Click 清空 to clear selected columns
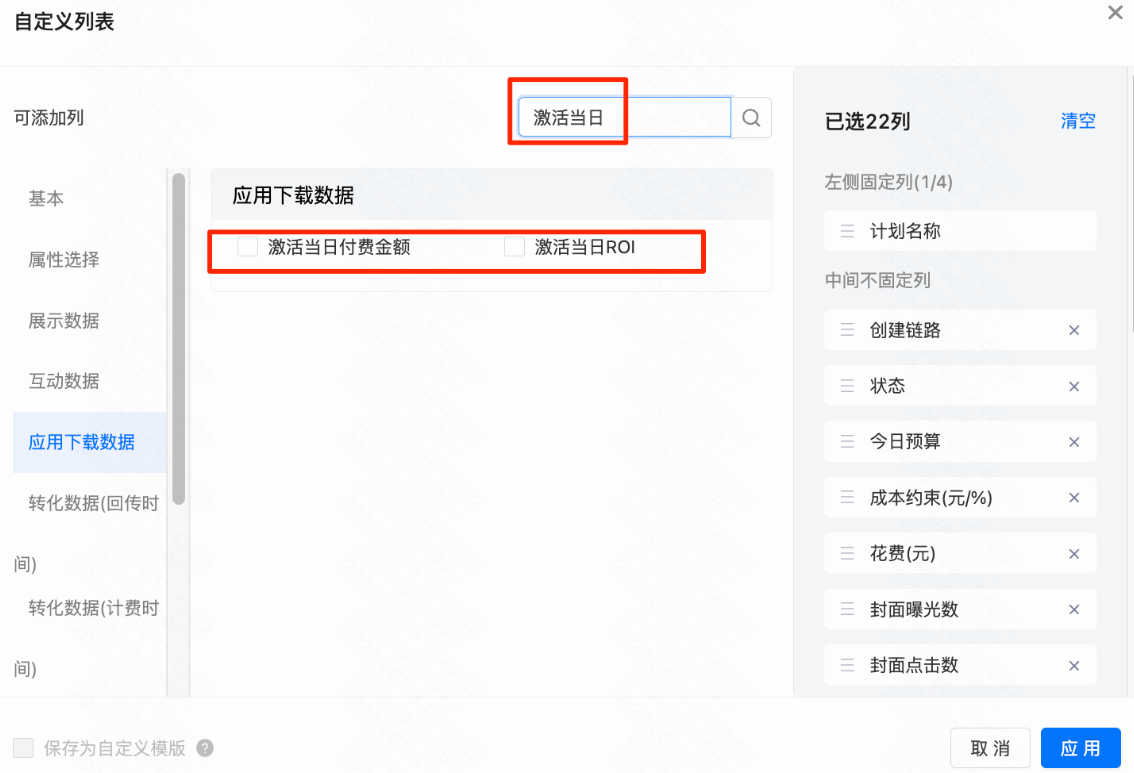The image size is (1134, 773). tap(1077, 121)
